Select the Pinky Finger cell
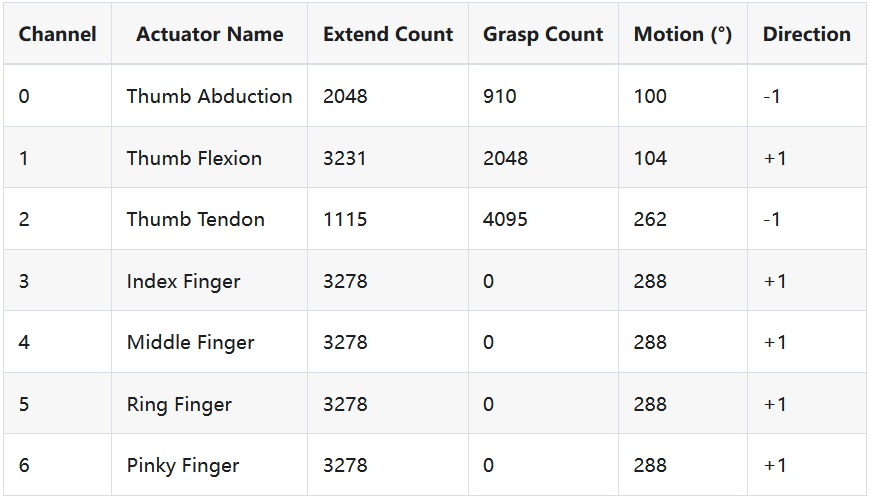Image resolution: width=870 pixels, height=499 pixels. pos(183,465)
